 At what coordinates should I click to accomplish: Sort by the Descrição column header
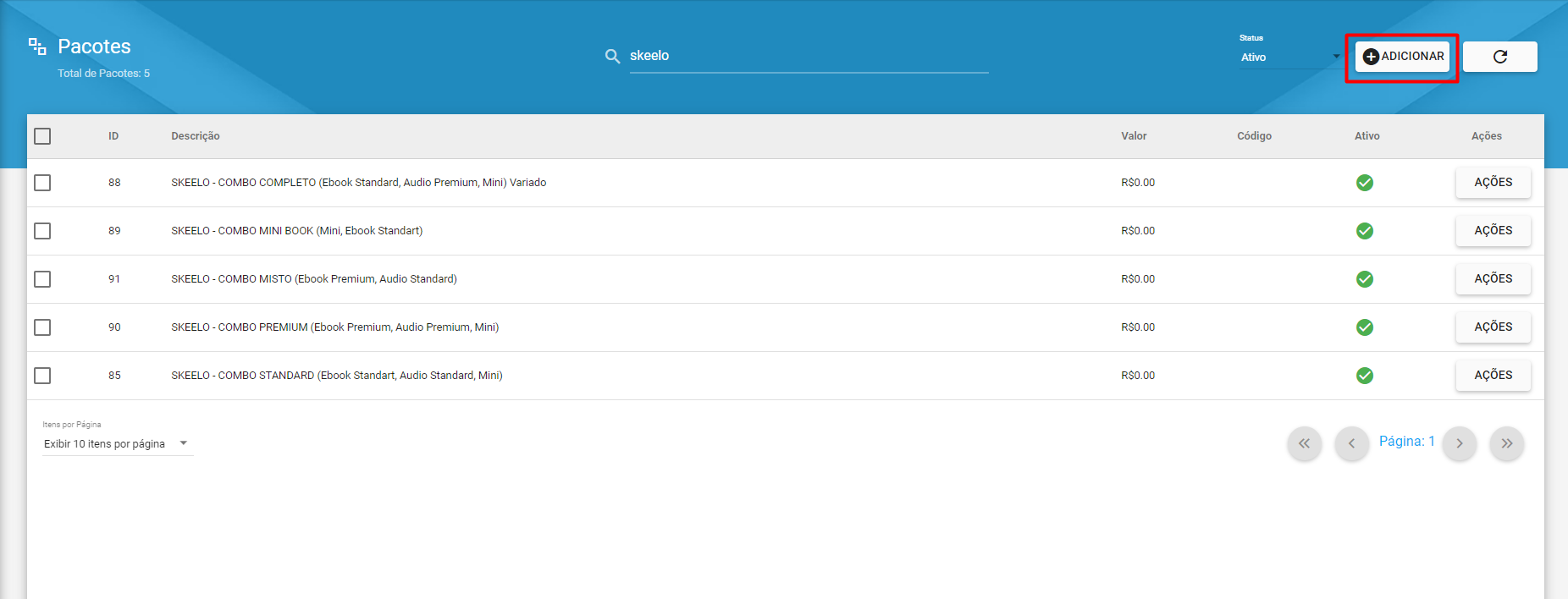[196, 136]
